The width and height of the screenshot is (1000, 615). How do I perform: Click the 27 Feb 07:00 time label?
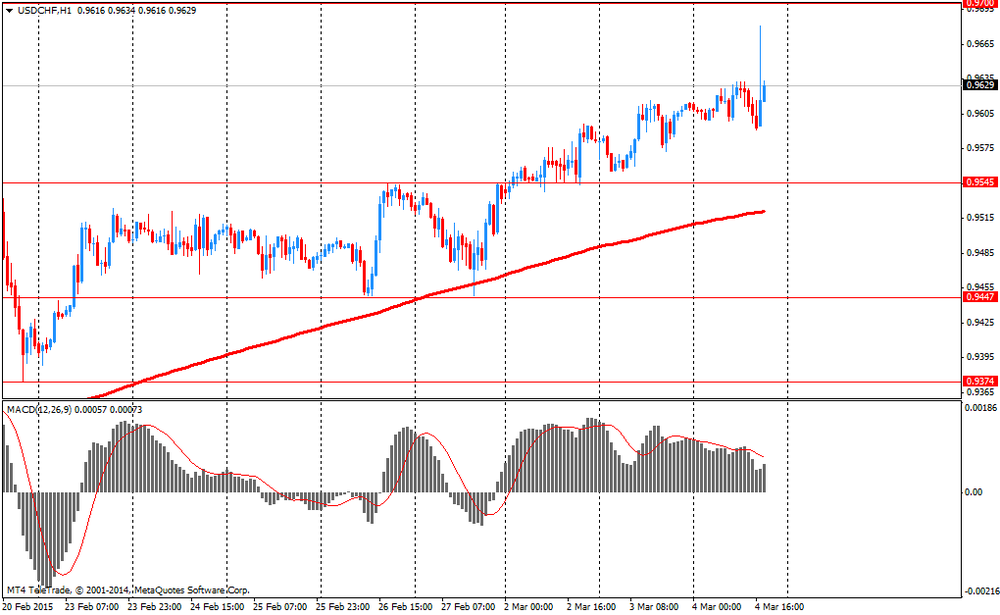click(468, 607)
